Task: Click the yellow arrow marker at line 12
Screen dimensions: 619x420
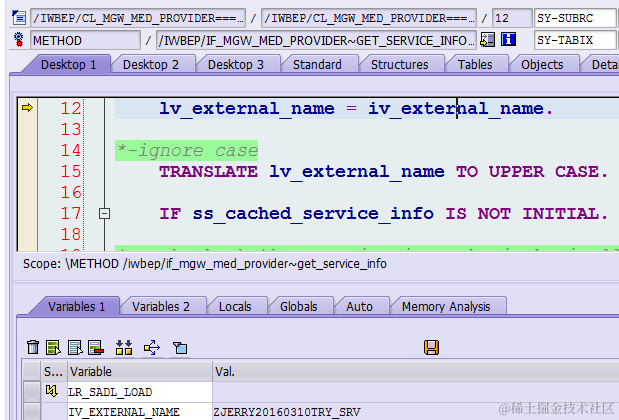Action: (x=27, y=107)
